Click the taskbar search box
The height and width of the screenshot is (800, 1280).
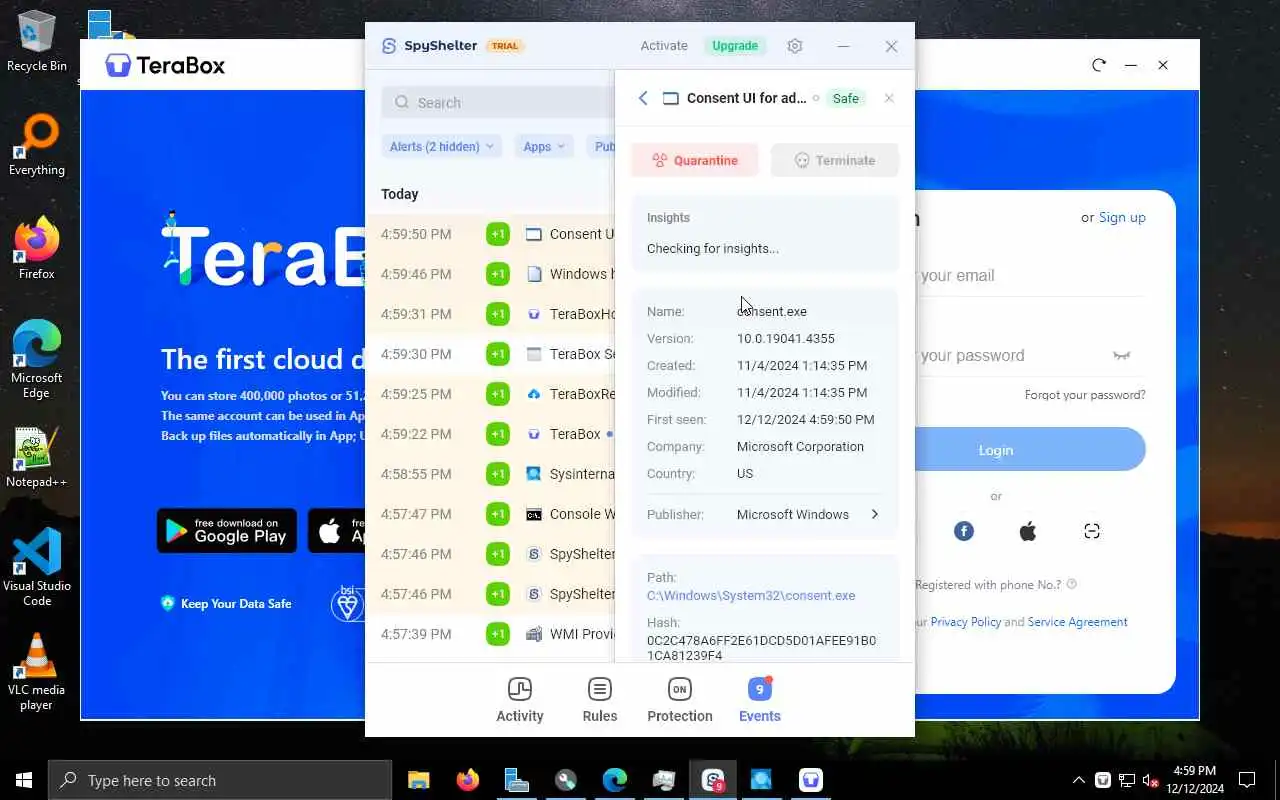(220, 780)
